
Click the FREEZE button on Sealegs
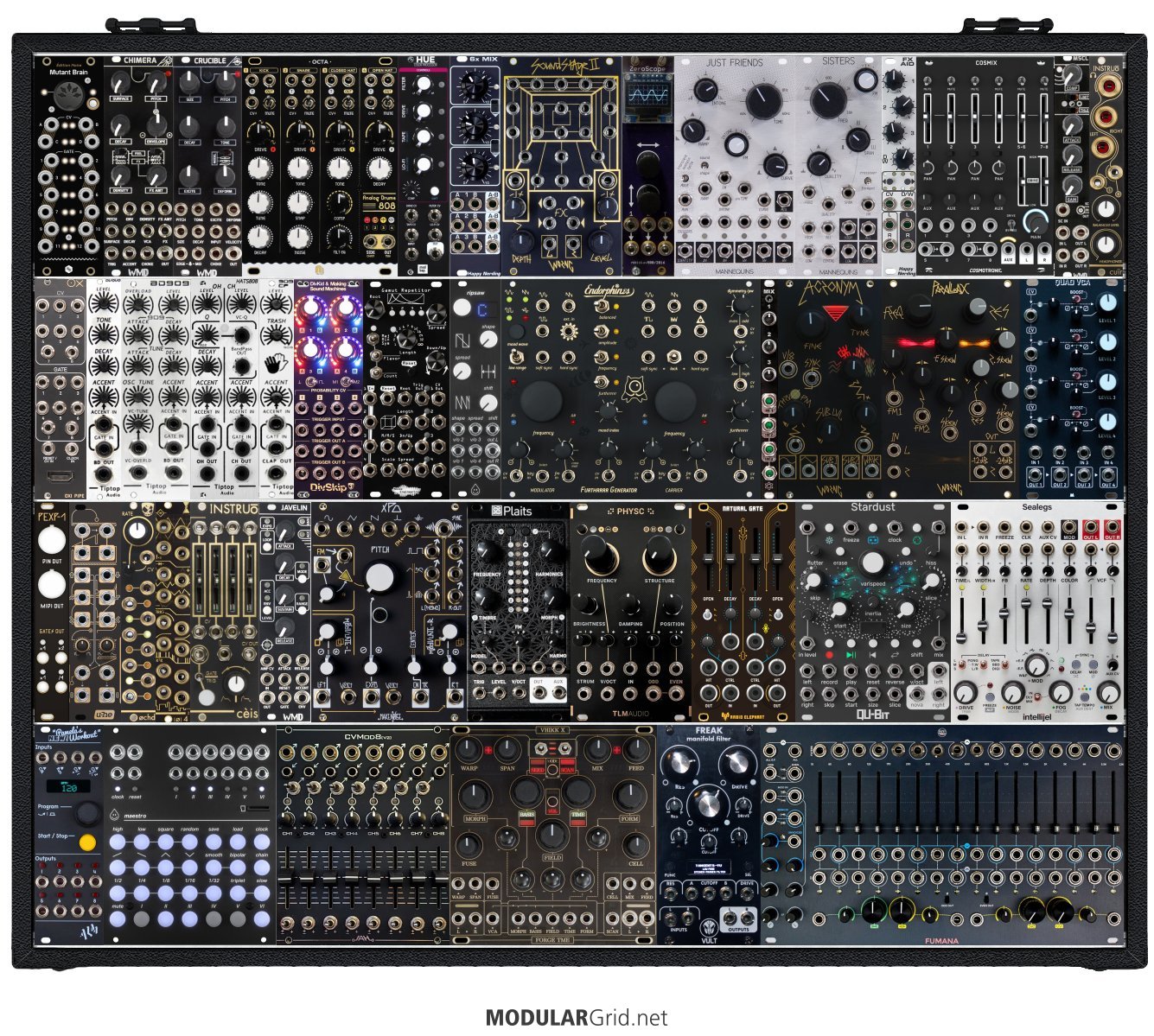click(x=990, y=697)
